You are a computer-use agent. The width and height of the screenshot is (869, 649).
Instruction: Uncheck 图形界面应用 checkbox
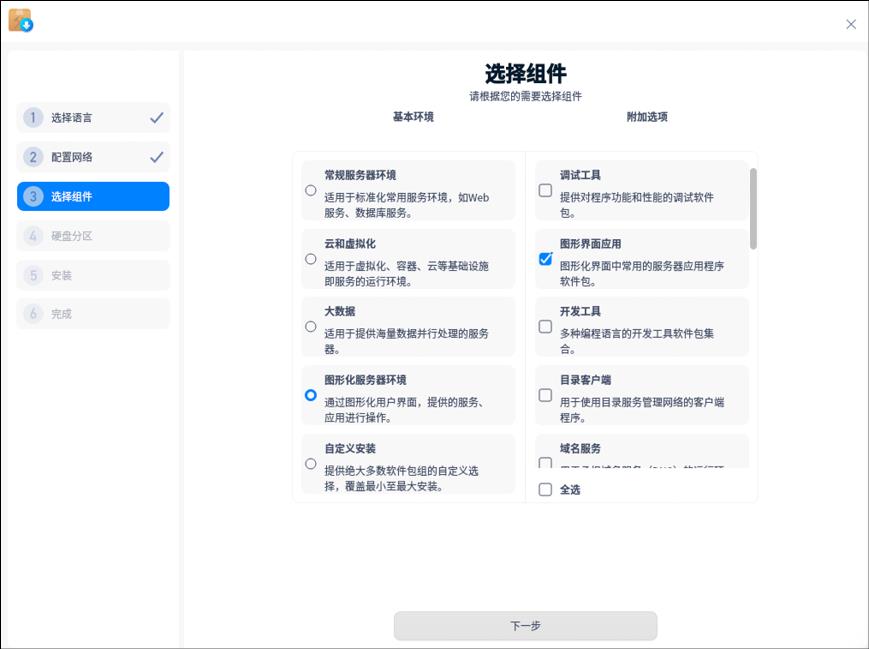pyautogui.click(x=545, y=259)
